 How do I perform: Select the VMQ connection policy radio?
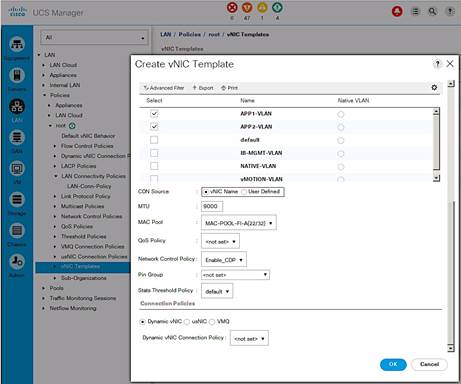(x=212, y=322)
